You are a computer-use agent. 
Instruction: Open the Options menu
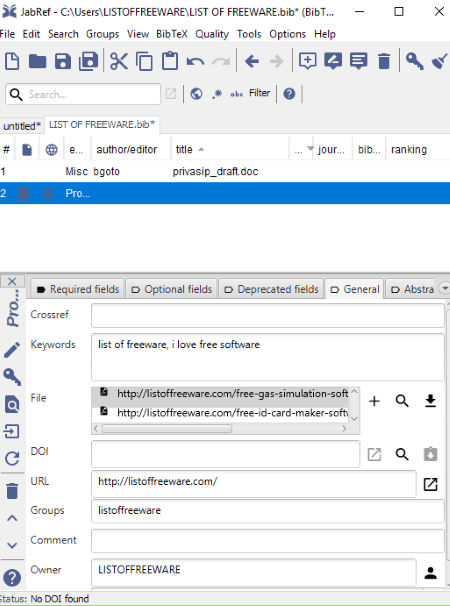(288, 34)
